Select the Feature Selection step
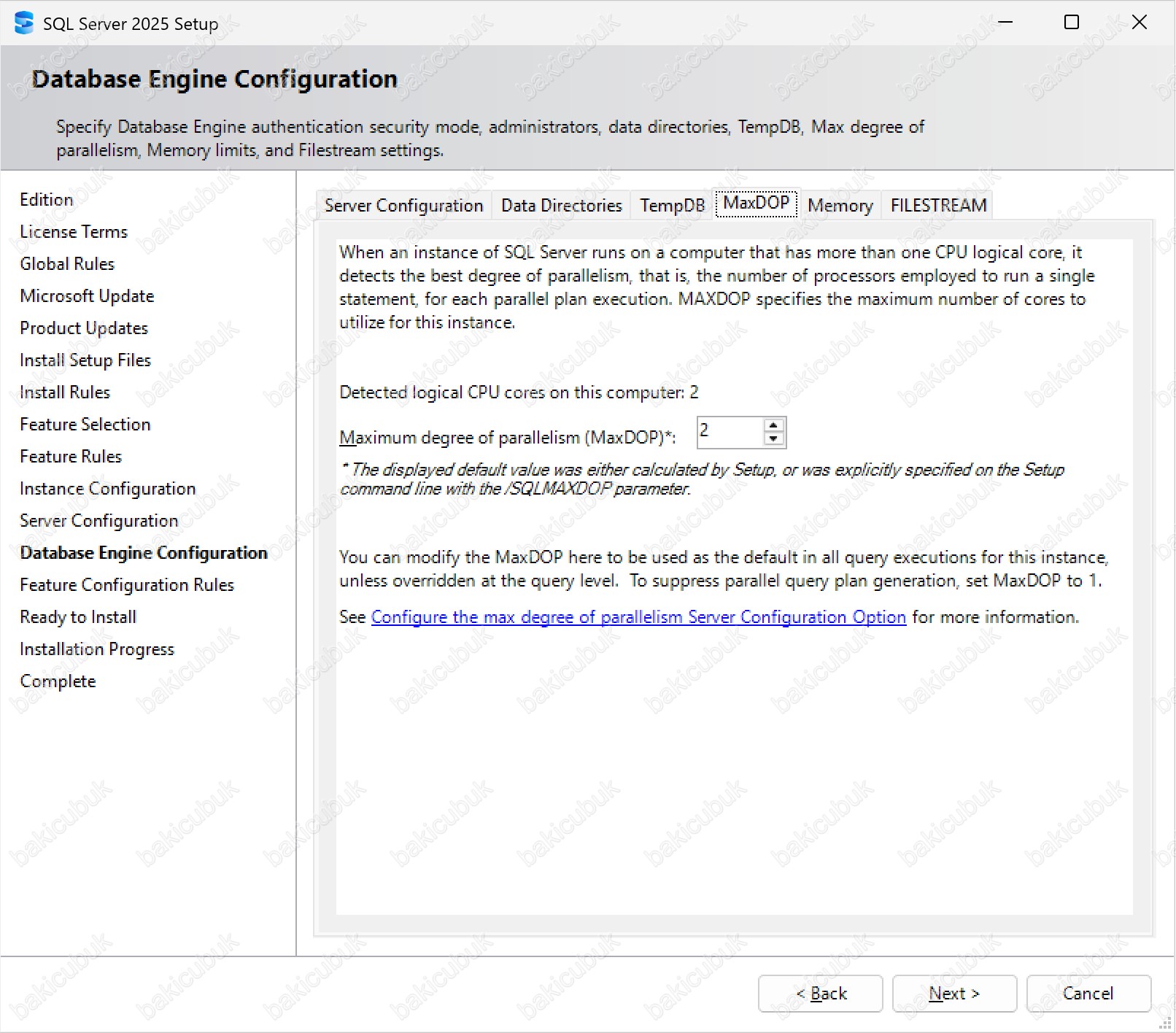This screenshot has height=1033, width=1176. (x=85, y=425)
